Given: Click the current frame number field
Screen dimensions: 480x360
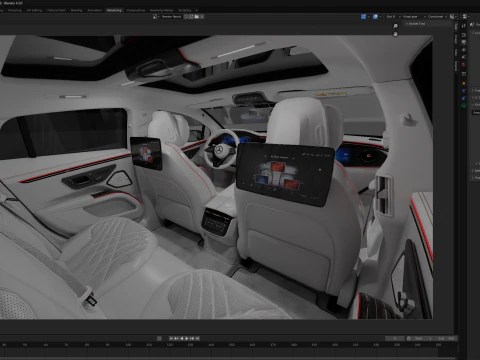Looking at the screenshot, I should click(395, 338).
